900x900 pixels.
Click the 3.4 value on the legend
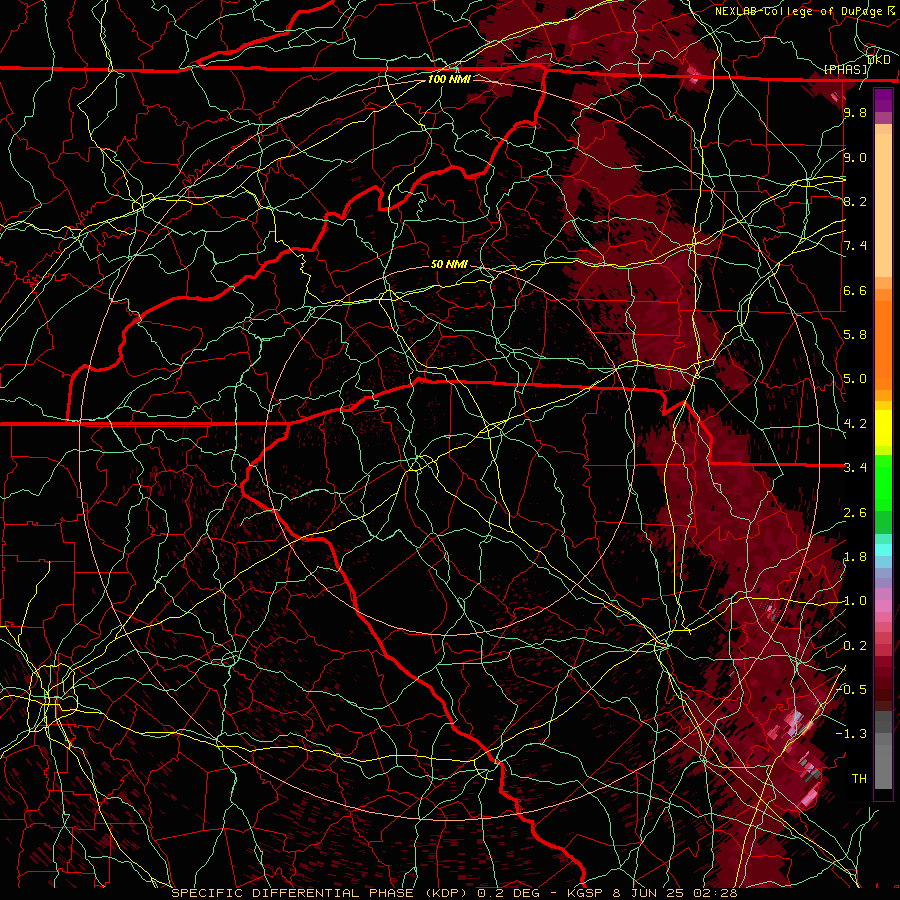tap(855, 468)
